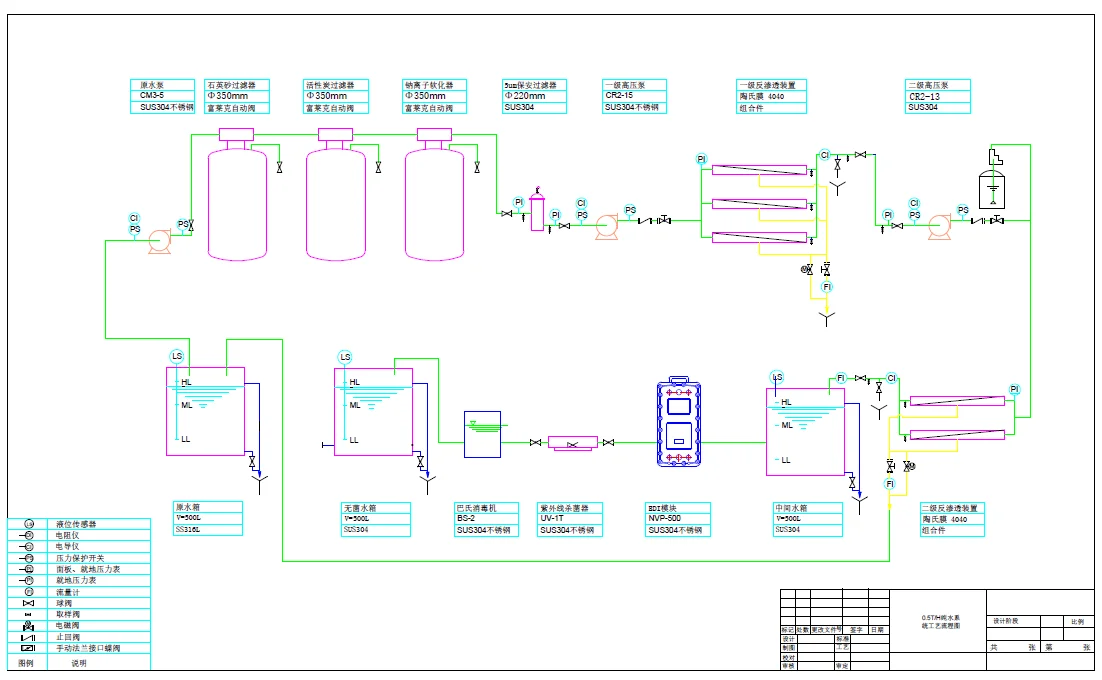Select the second-stage high pressure pump

tap(940, 227)
